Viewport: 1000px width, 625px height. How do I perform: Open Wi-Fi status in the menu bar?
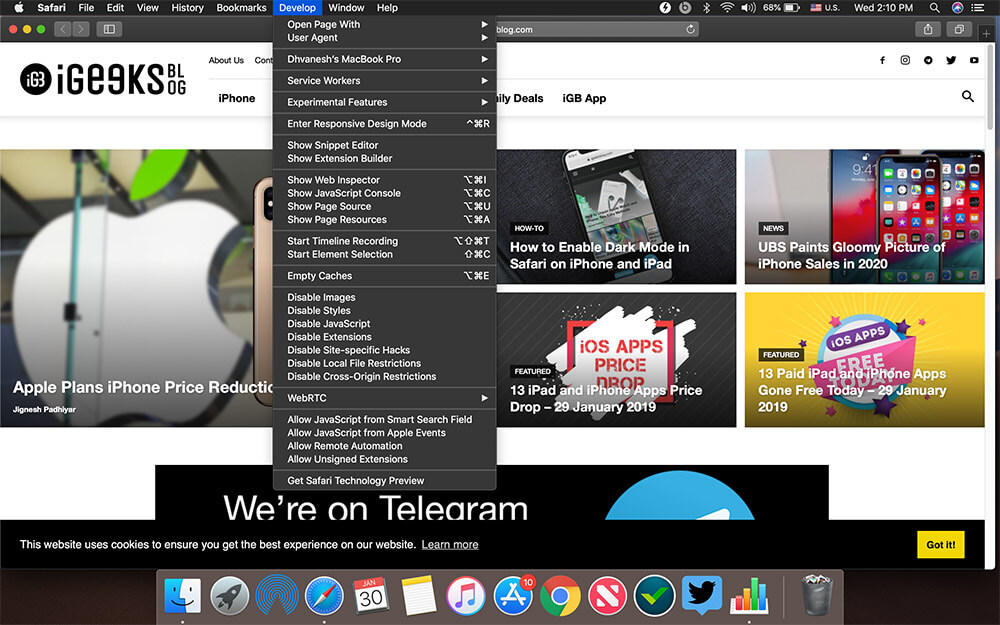click(x=726, y=8)
